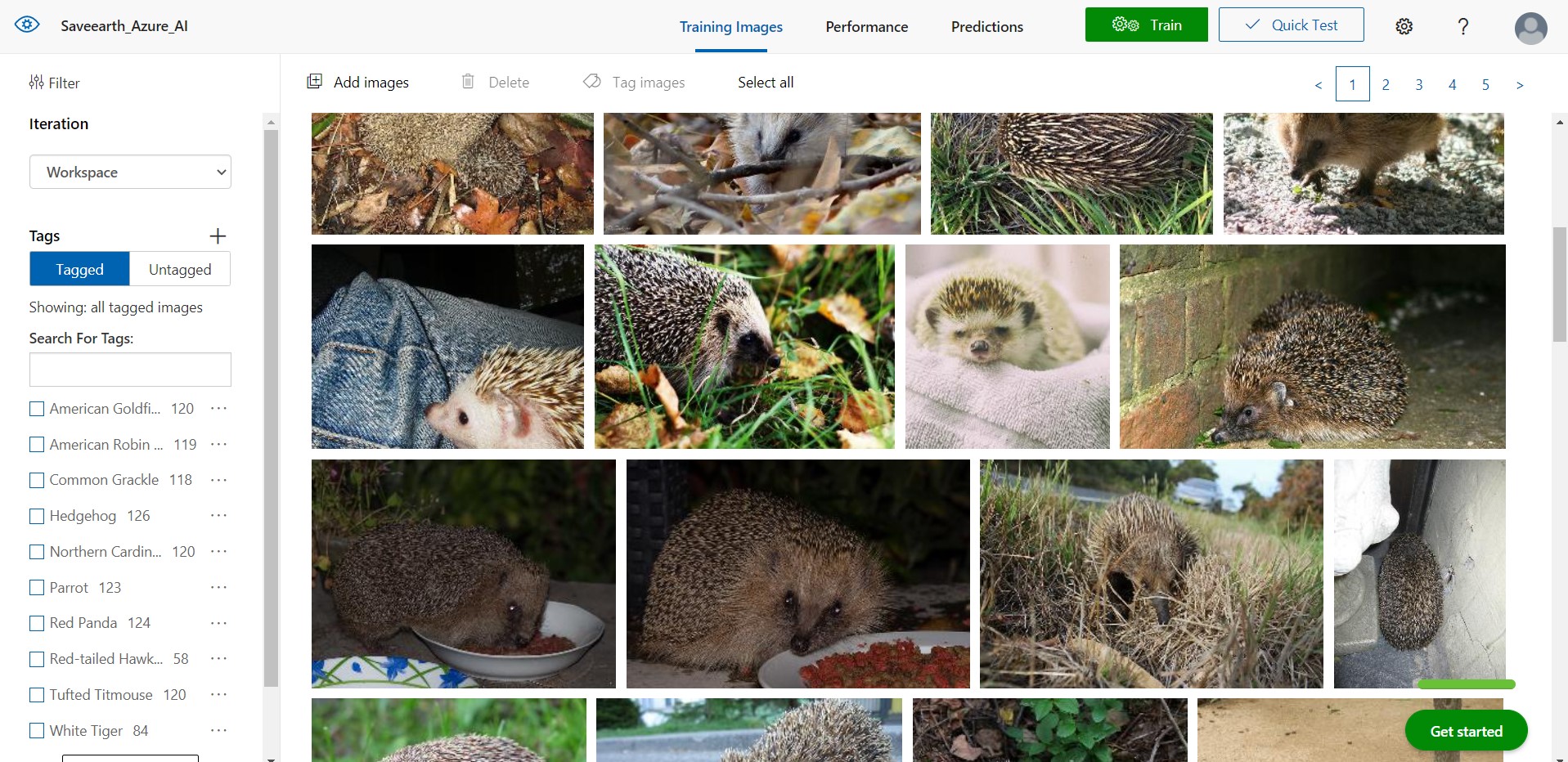
Task: Go to next page arrow
Action: 1520,85
